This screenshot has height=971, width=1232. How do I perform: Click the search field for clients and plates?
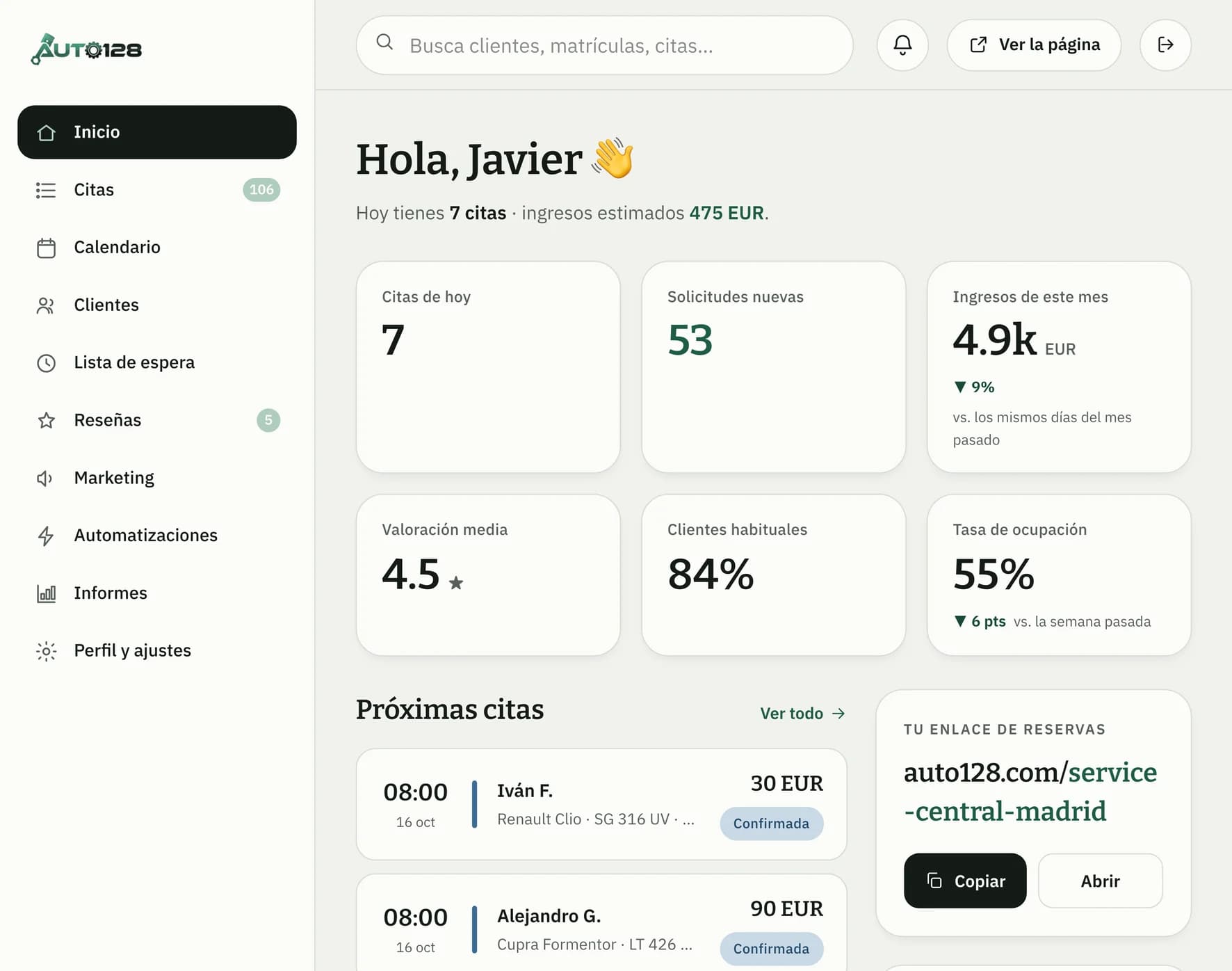click(x=604, y=45)
